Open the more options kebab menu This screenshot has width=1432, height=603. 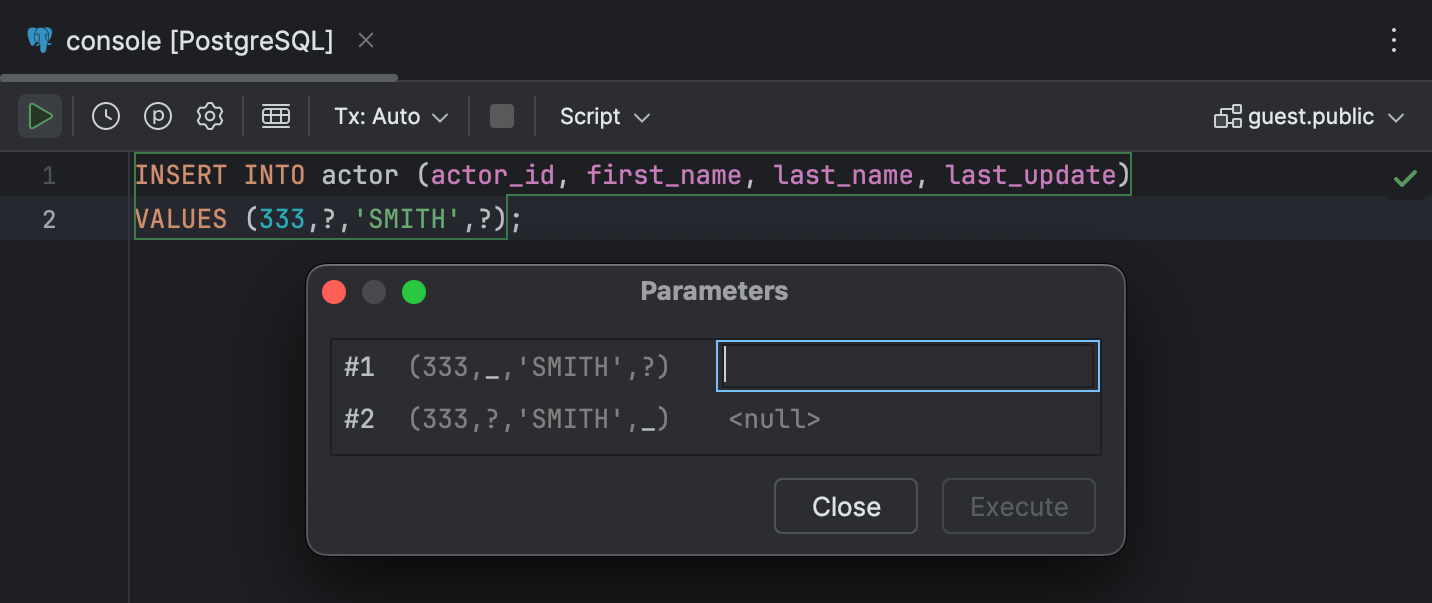[1395, 40]
